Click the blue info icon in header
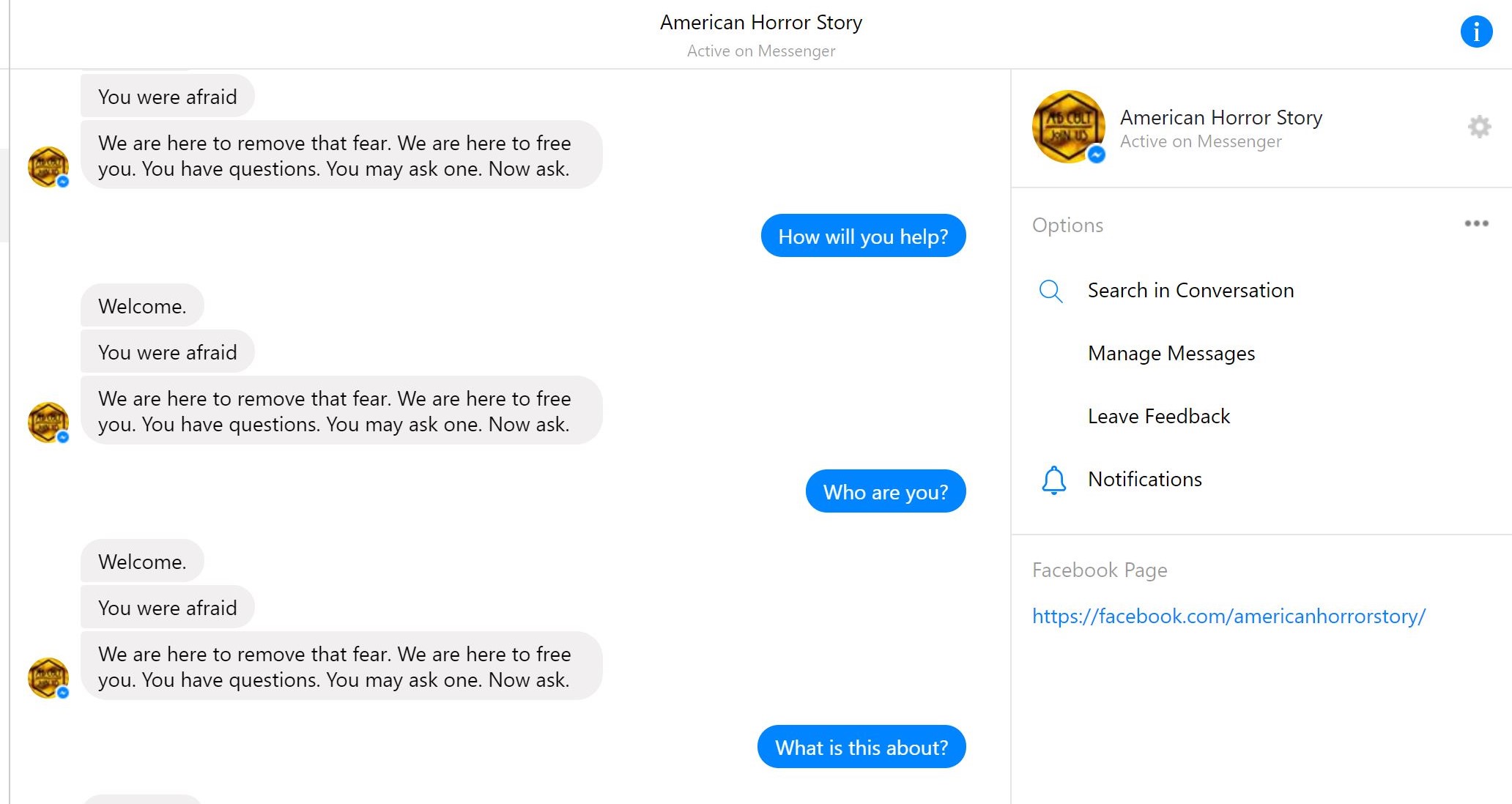 pyautogui.click(x=1476, y=31)
